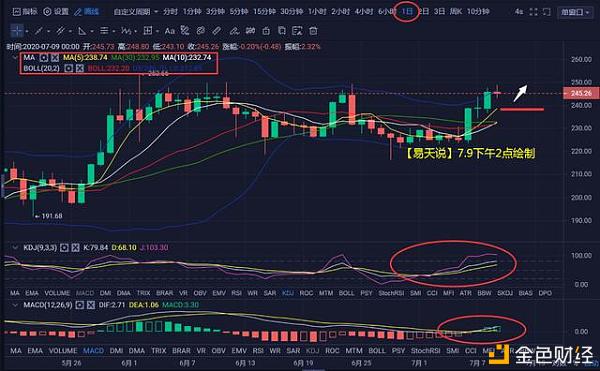Collapse the KDJ panel chevron
600x371 pixels.
pos(15,248)
